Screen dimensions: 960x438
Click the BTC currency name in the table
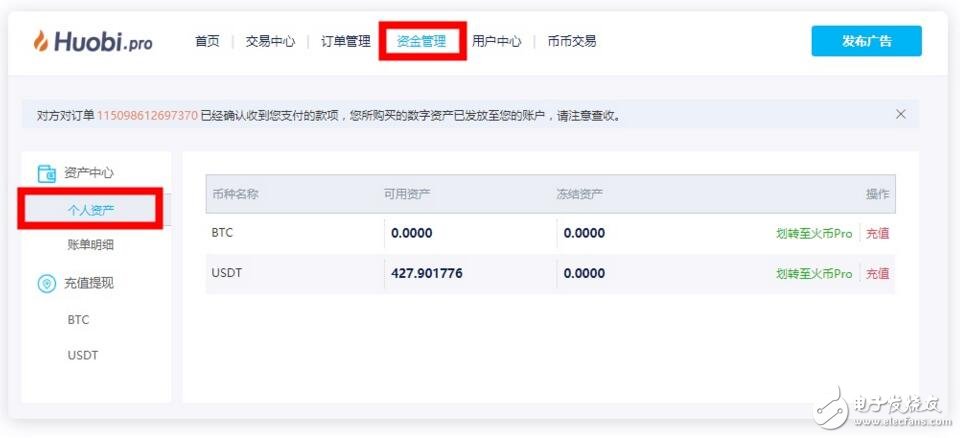tap(222, 233)
